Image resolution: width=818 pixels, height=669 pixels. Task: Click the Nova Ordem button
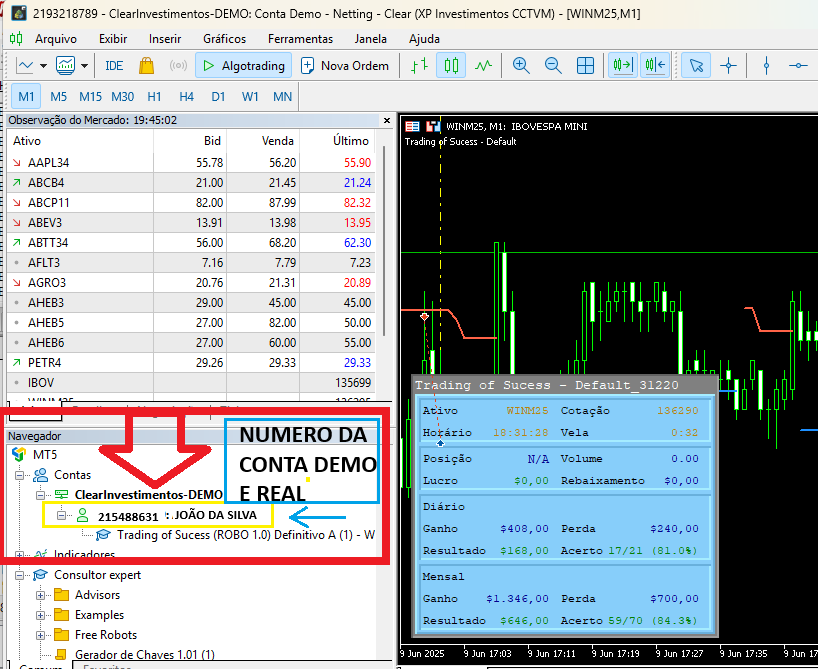point(346,66)
